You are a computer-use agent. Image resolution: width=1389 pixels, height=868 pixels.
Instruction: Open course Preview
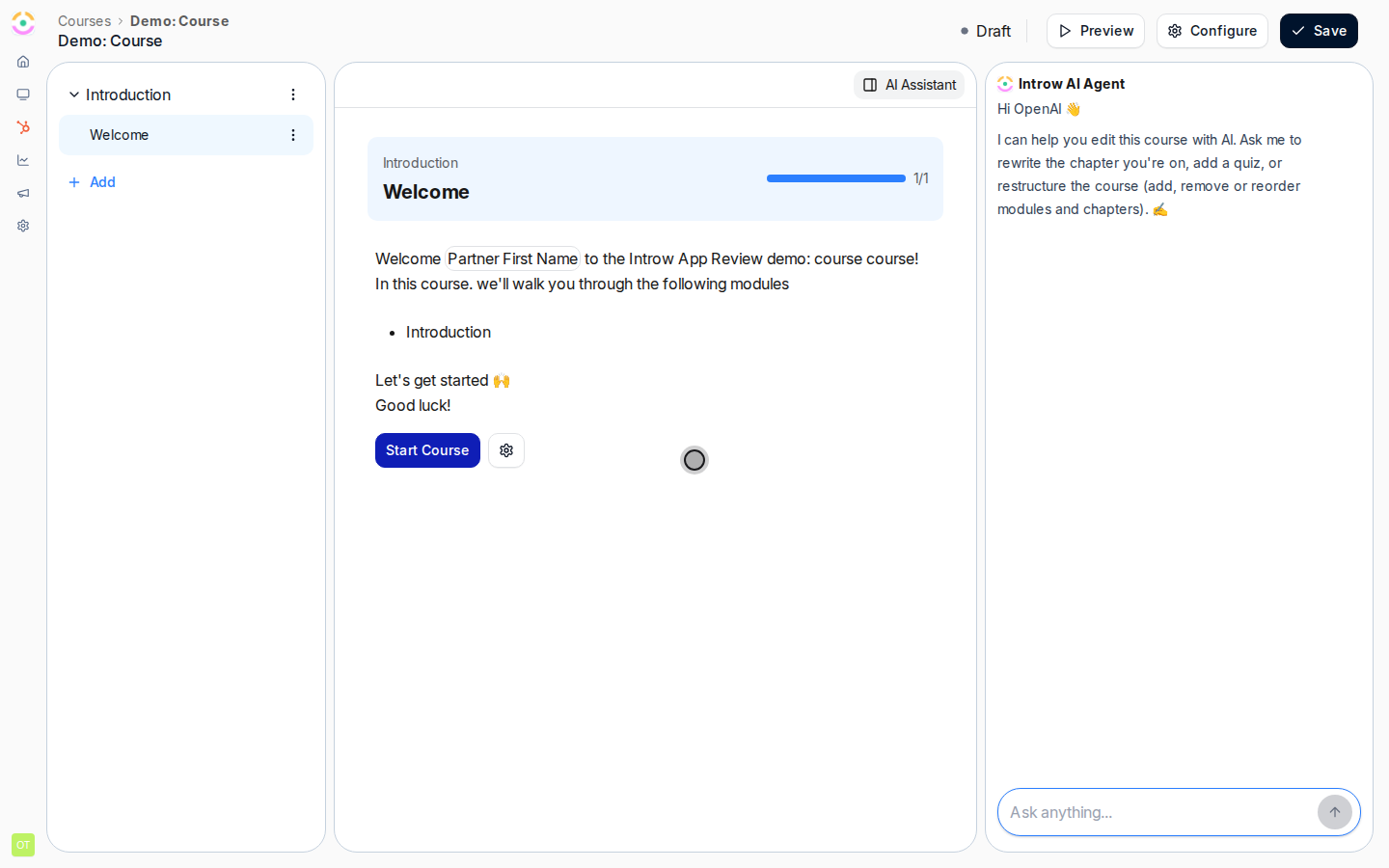1096,31
